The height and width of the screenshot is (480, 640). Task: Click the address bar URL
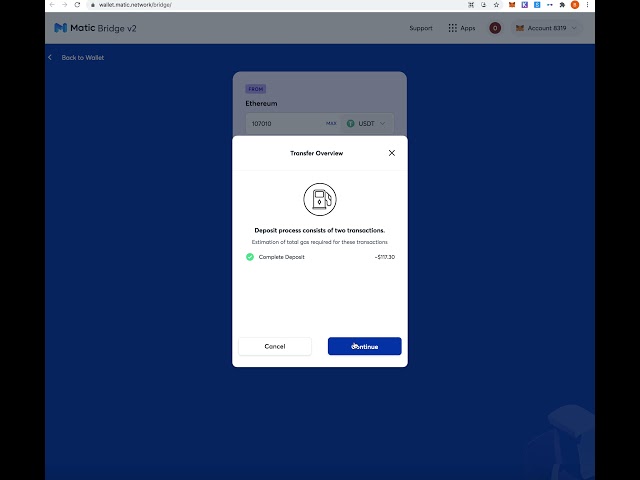pos(135,5)
